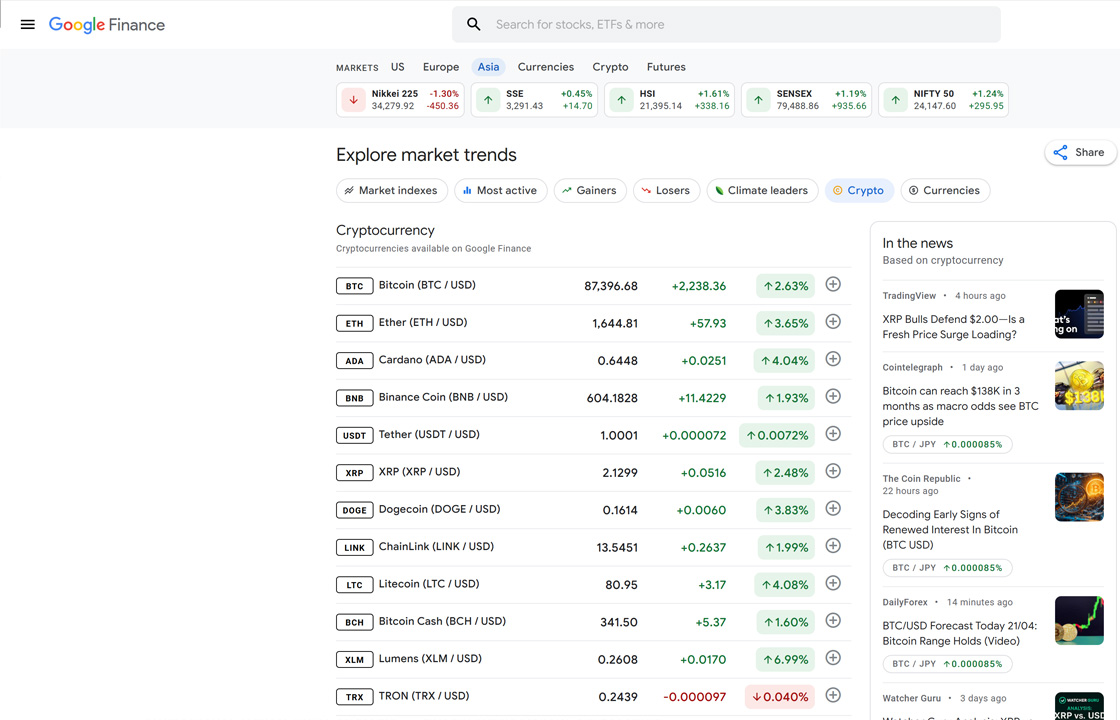Open the SENSEX index card

806,100
